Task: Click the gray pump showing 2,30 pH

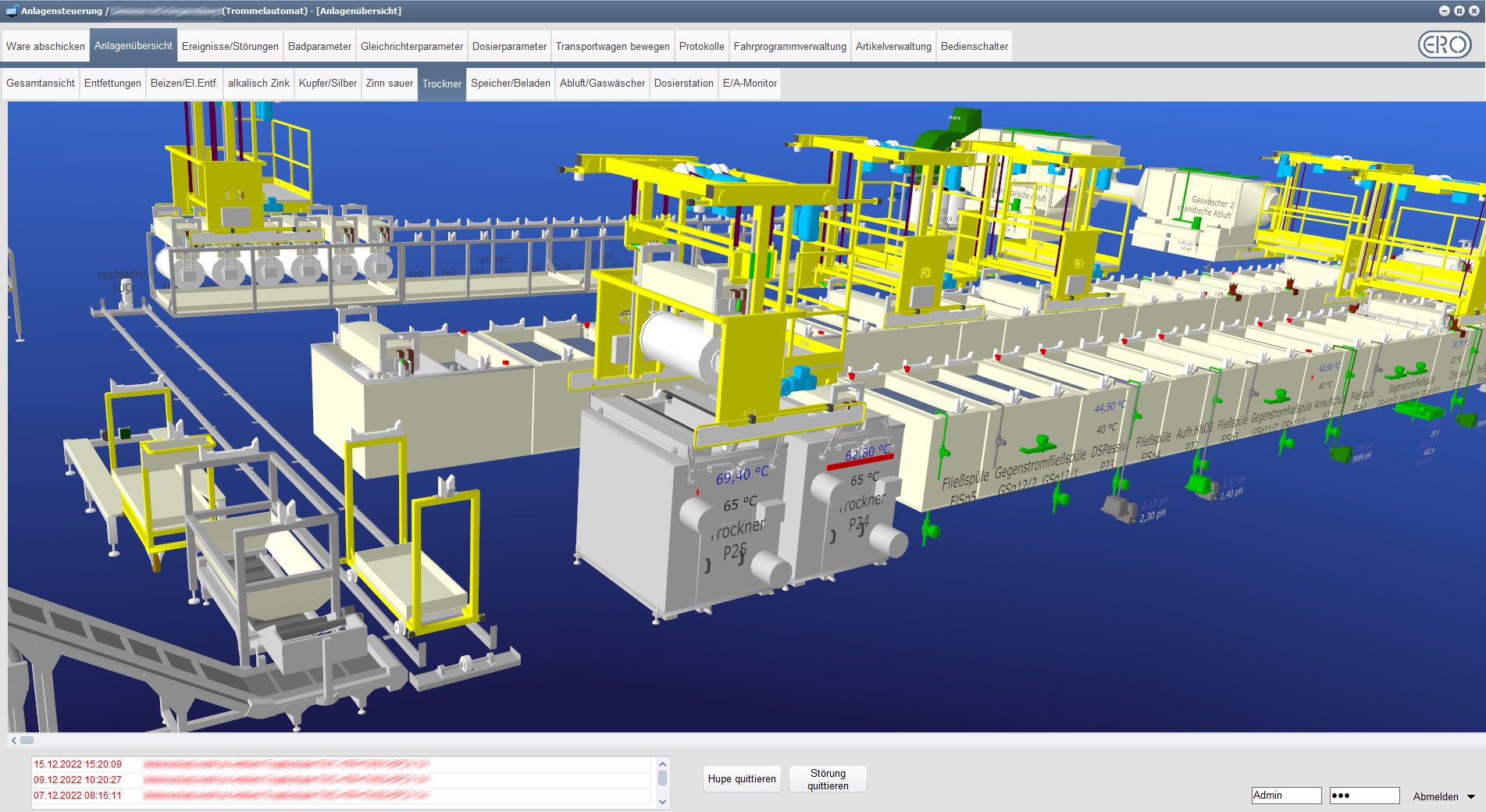Action: 1118,509
